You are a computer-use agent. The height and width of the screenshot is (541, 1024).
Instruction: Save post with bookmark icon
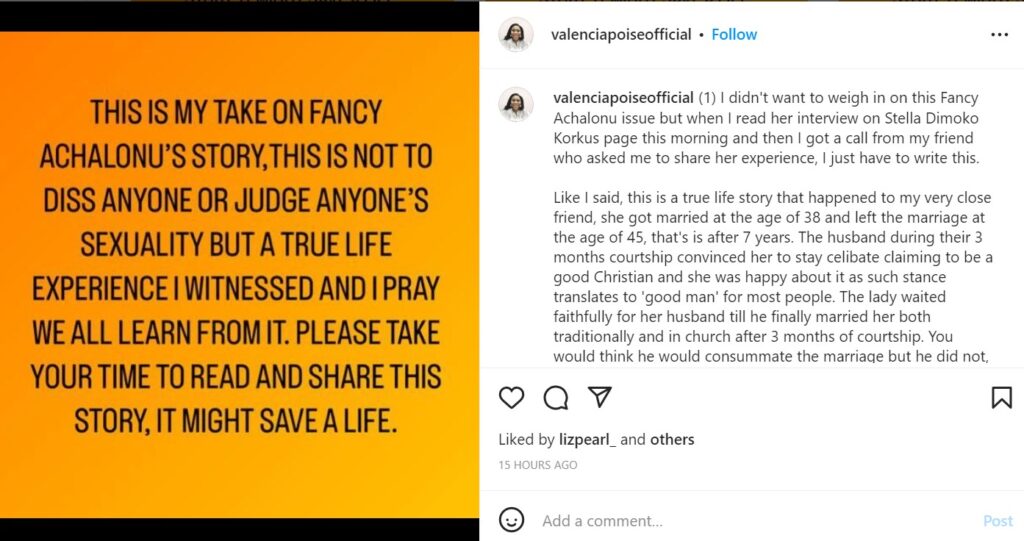[x=1001, y=397]
